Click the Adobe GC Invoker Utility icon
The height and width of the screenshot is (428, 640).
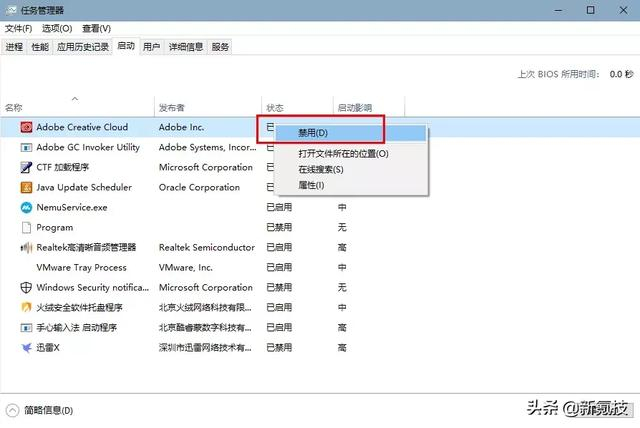(x=26, y=147)
